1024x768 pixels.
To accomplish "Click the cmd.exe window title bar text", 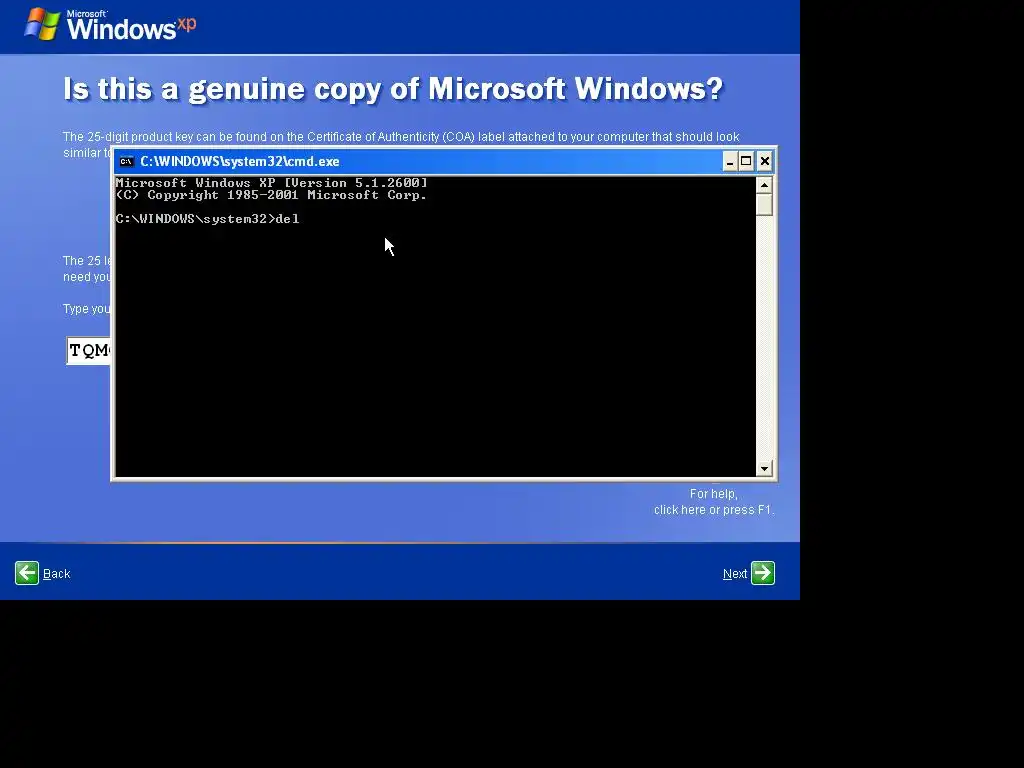I will point(240,161).
